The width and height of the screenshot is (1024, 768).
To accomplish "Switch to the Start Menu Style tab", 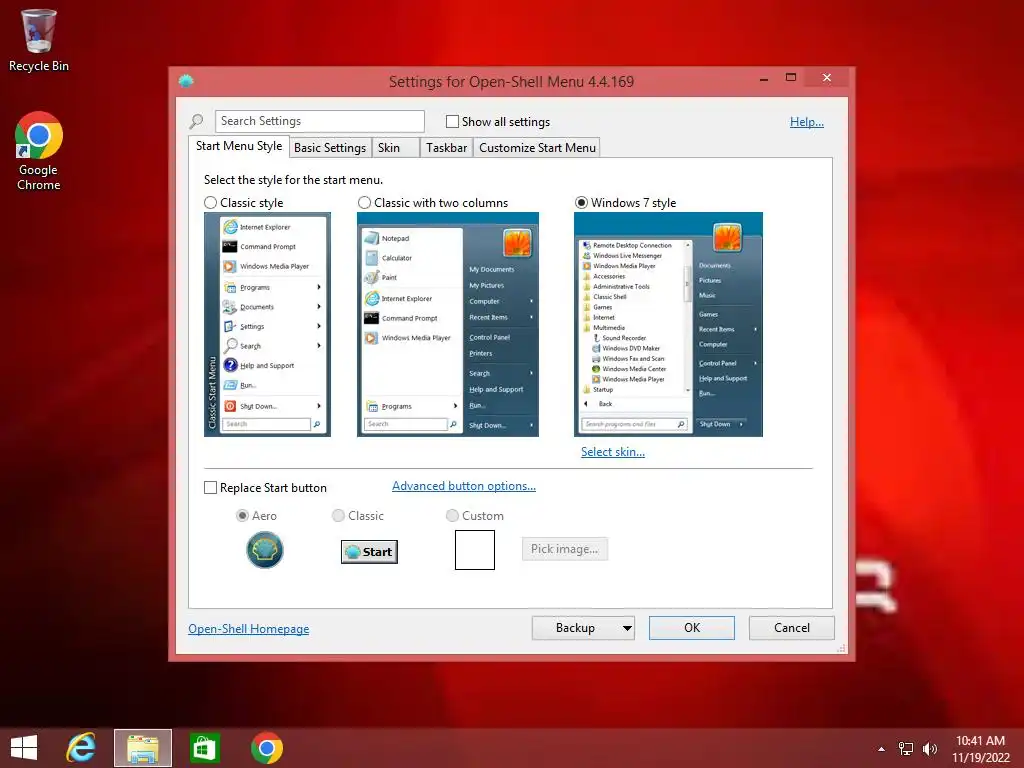I will [x=239, y=146].
